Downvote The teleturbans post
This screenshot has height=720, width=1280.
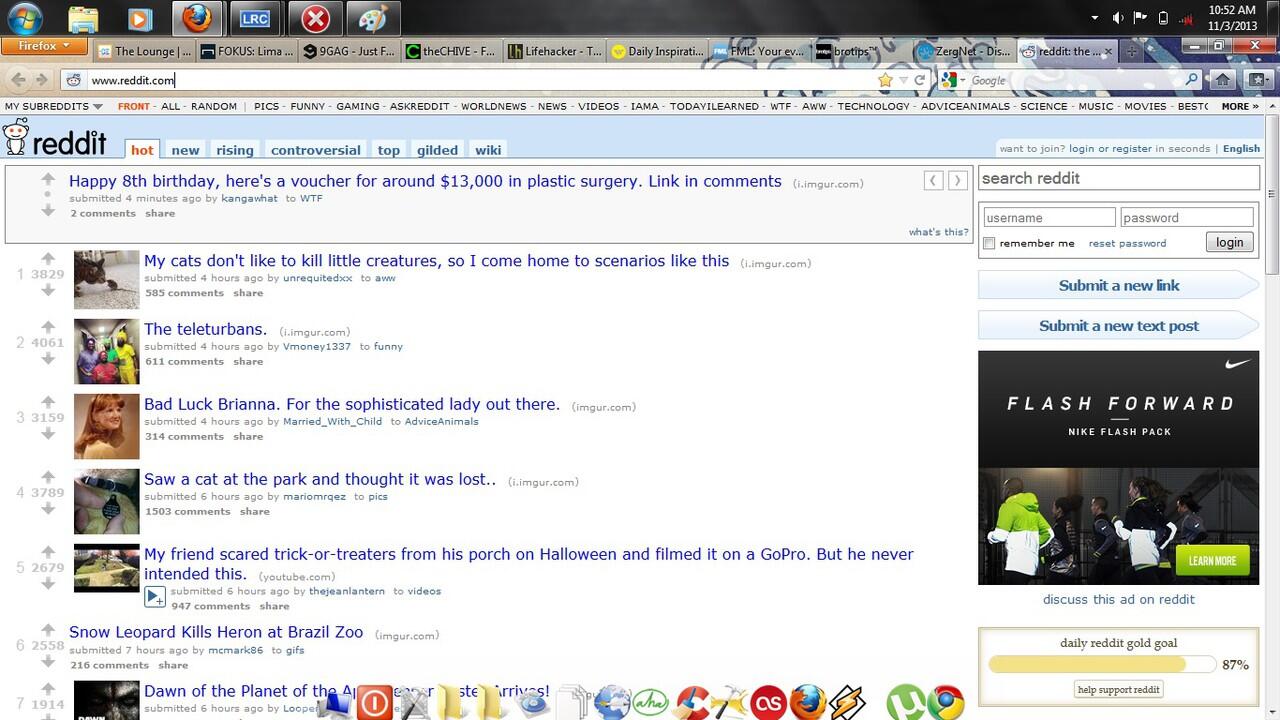47,358
